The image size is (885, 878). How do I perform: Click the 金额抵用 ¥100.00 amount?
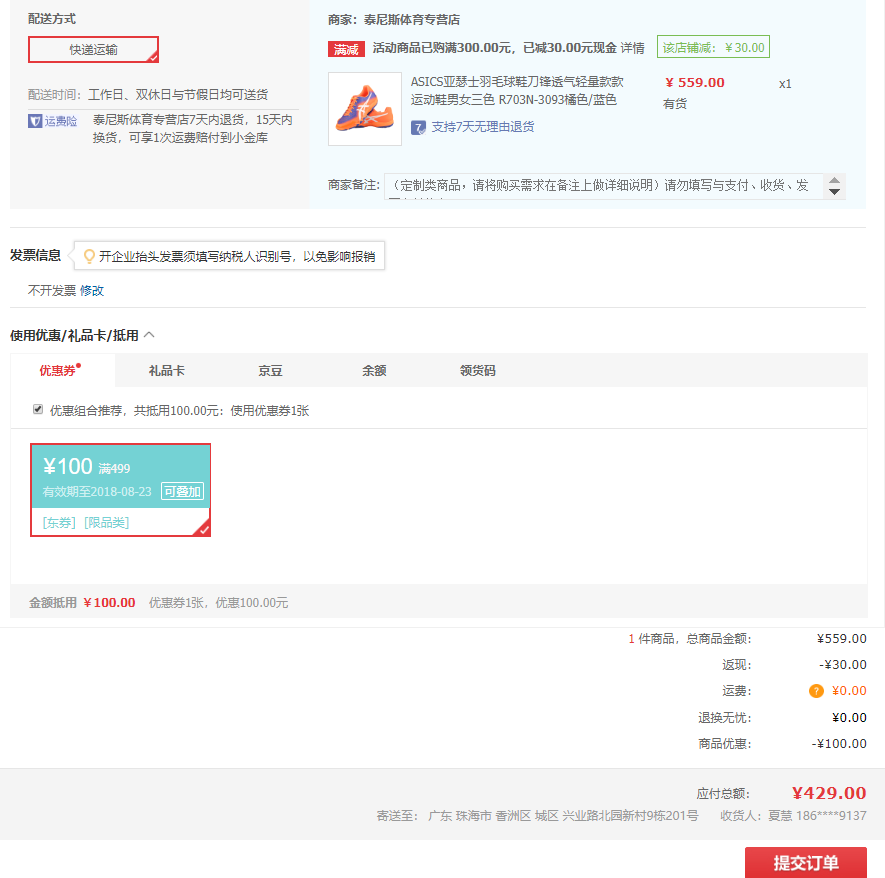click(x=109, y=603)
